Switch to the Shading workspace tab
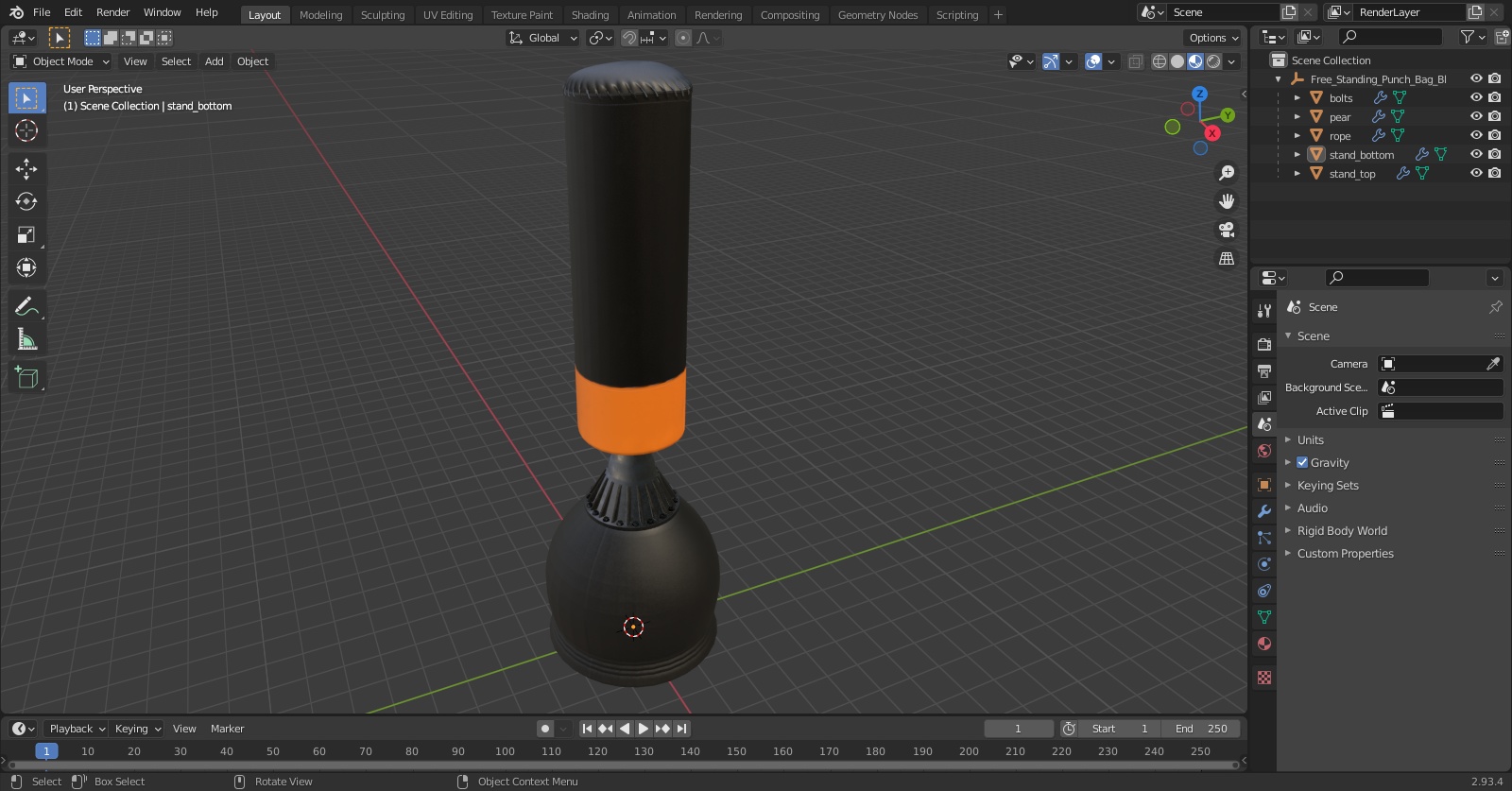The height and width of the screenshot is (791, 1512). coord(590,15)
